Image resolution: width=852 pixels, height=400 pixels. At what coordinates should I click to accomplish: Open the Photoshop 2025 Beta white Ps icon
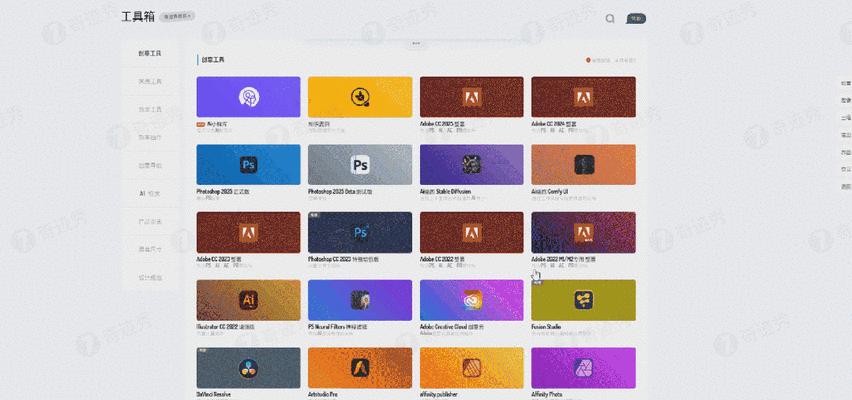point(360,165)
